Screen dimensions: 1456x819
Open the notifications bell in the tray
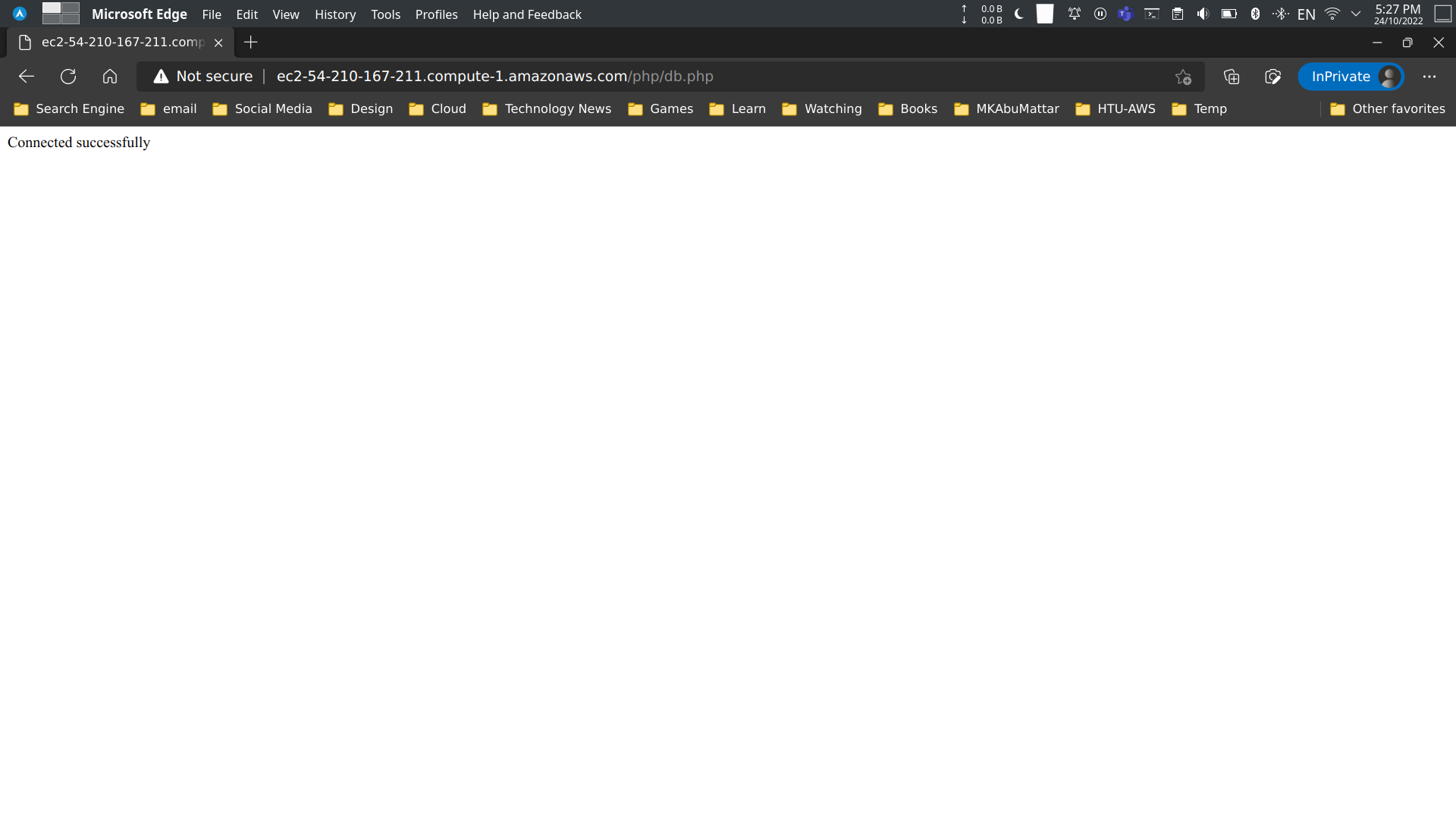point(1075,14)
